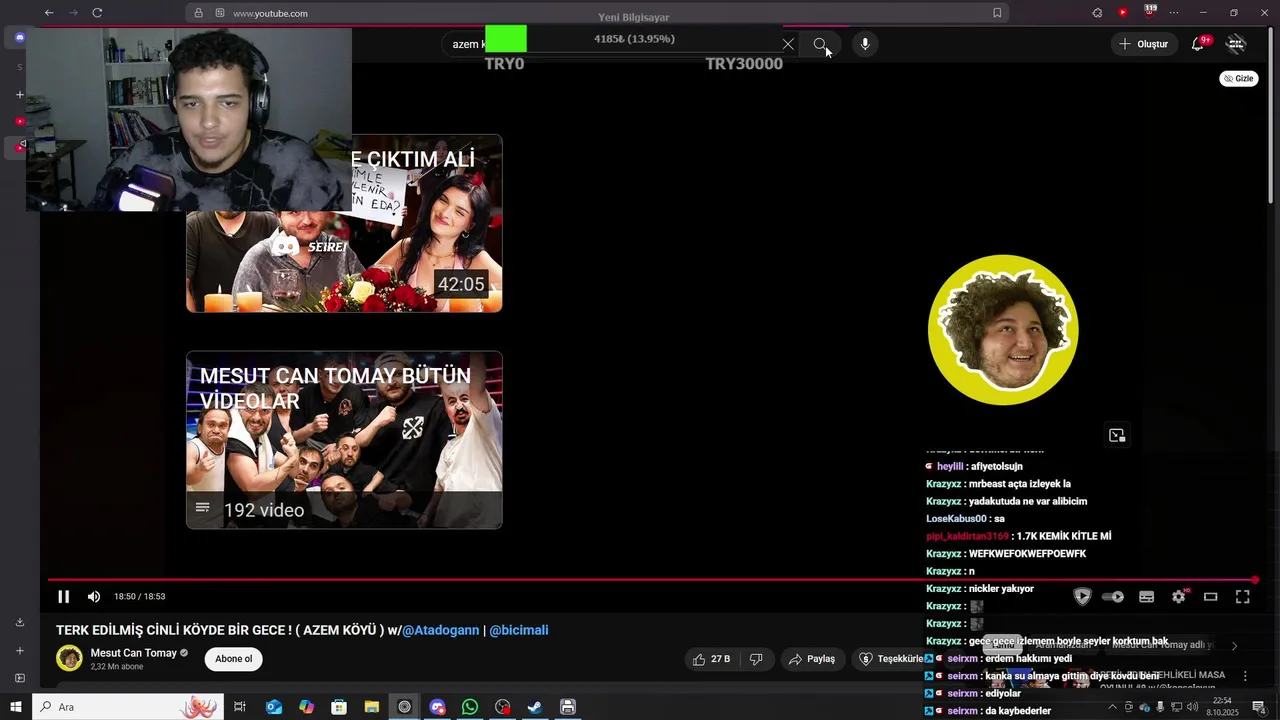This screenshot has height=720, width=1280.
Task: Click the new tab plus in sidebar
Action: pyautogui.click(x=19, y=95)
